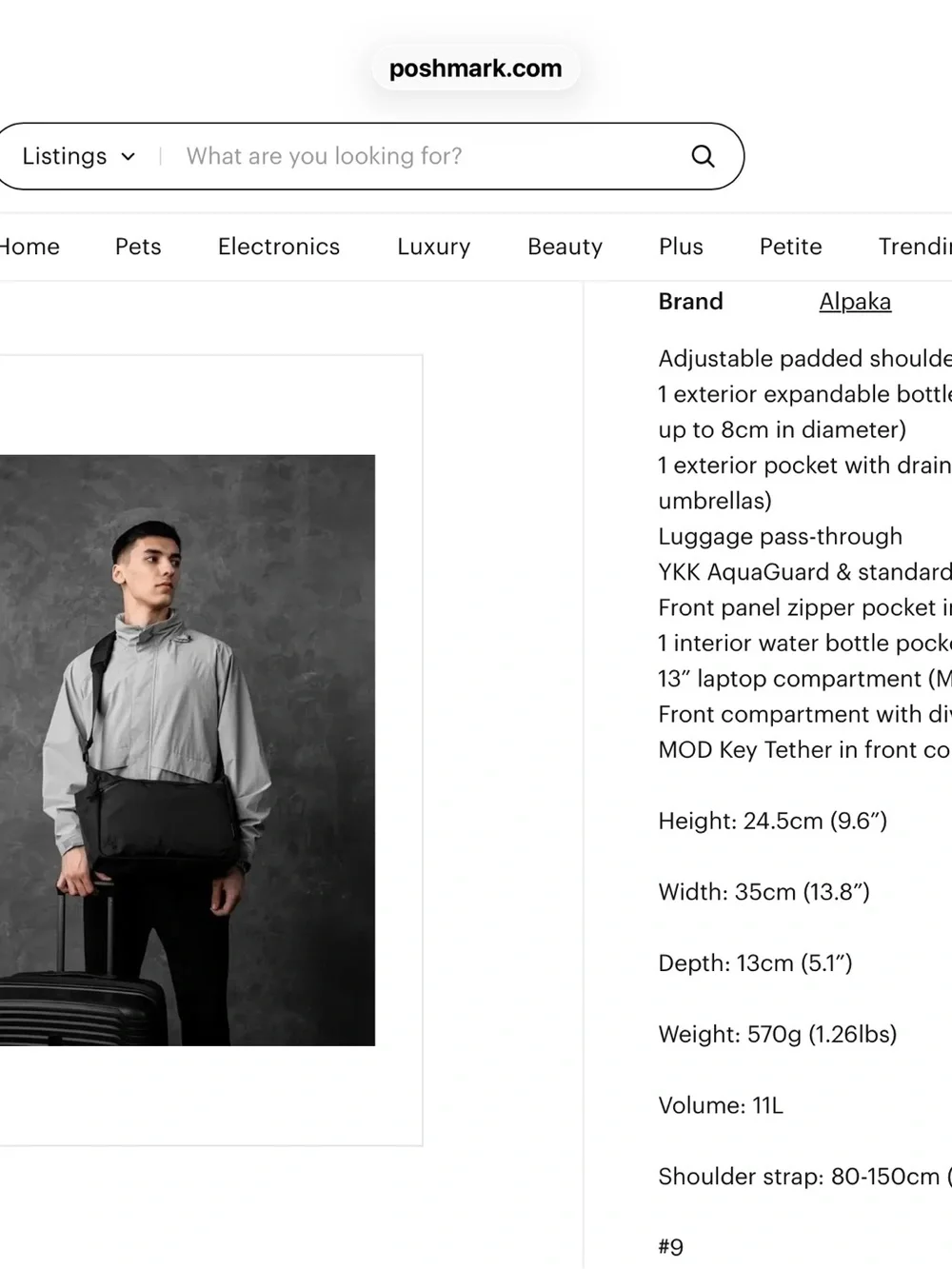
Task: Follow the Alpaka brand link
Action: click(x=855, y=302)
